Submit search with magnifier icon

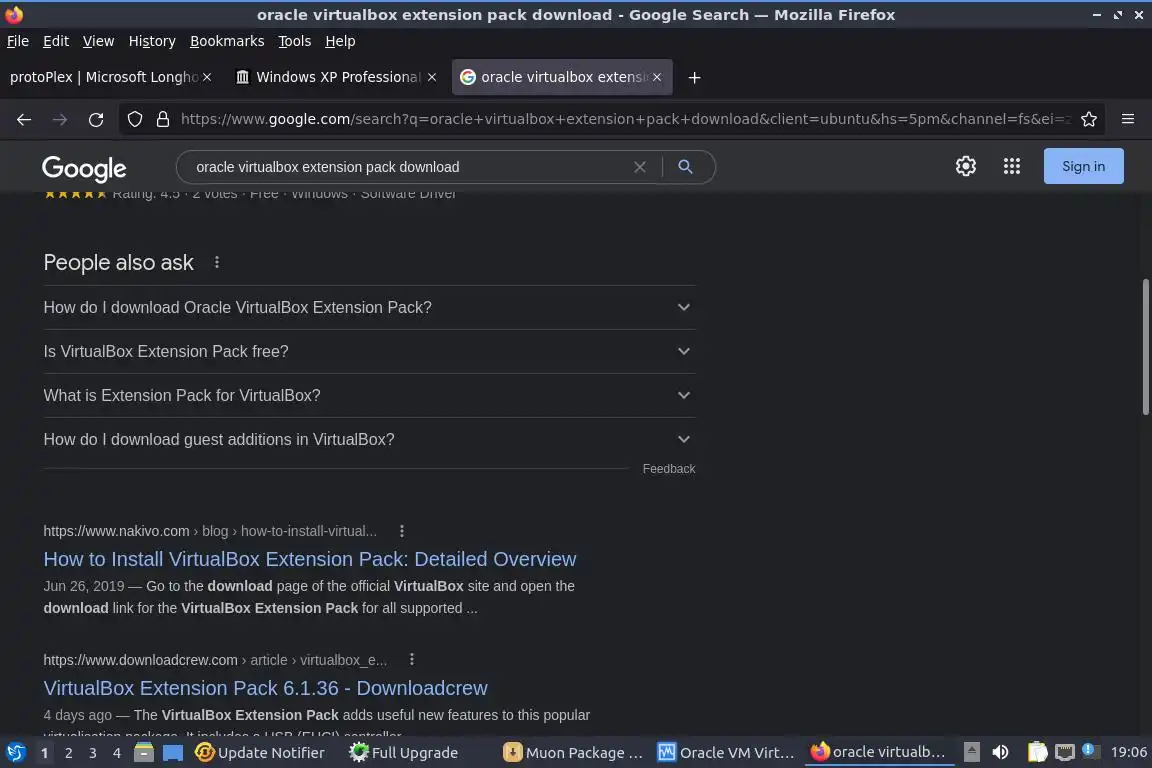685,167
